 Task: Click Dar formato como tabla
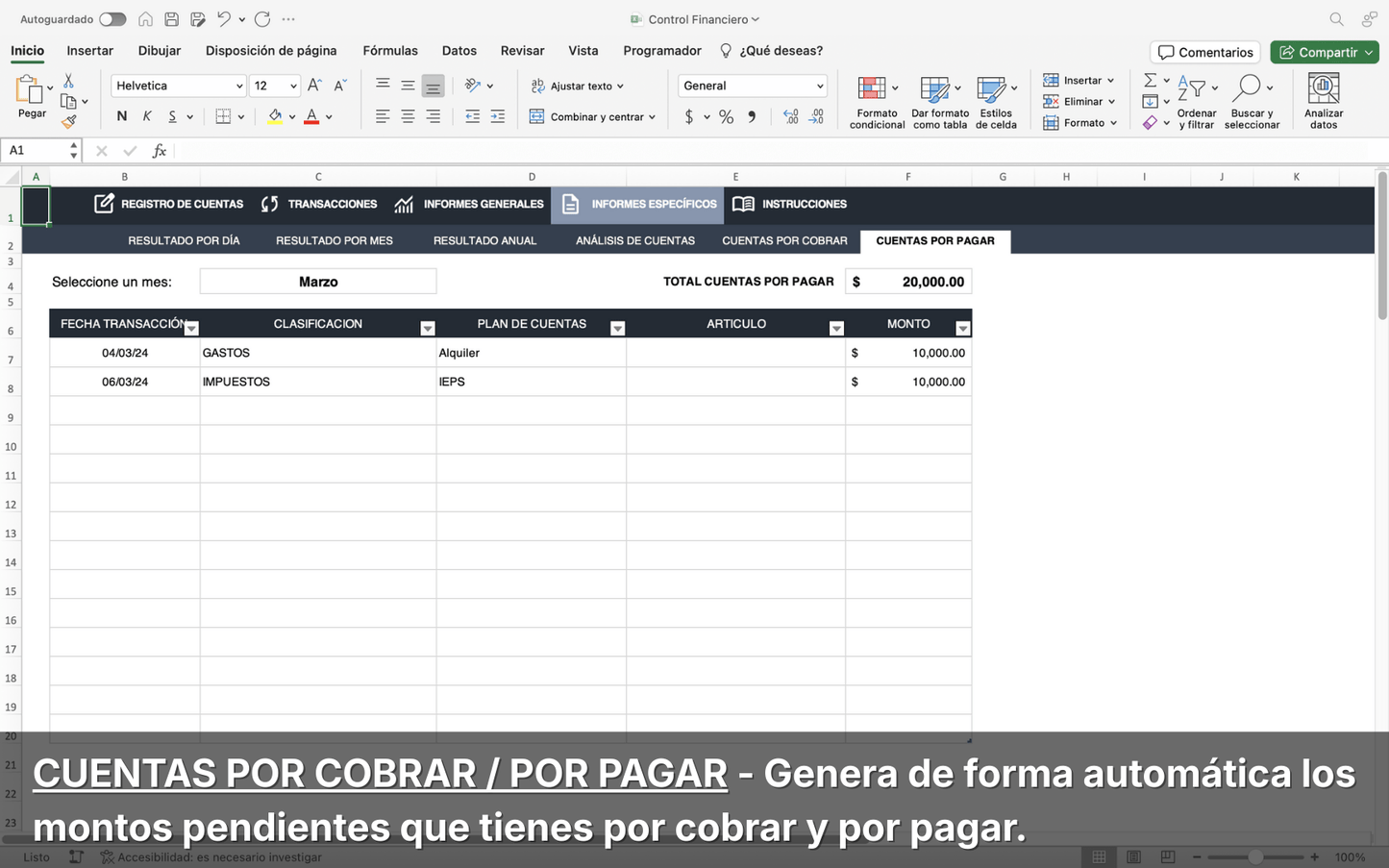coord(939,100)
